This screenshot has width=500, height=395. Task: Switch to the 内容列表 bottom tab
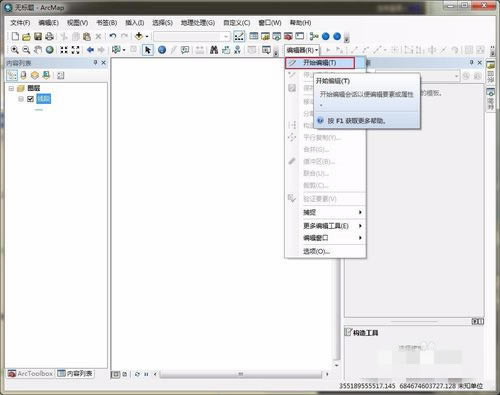[75, 374]
